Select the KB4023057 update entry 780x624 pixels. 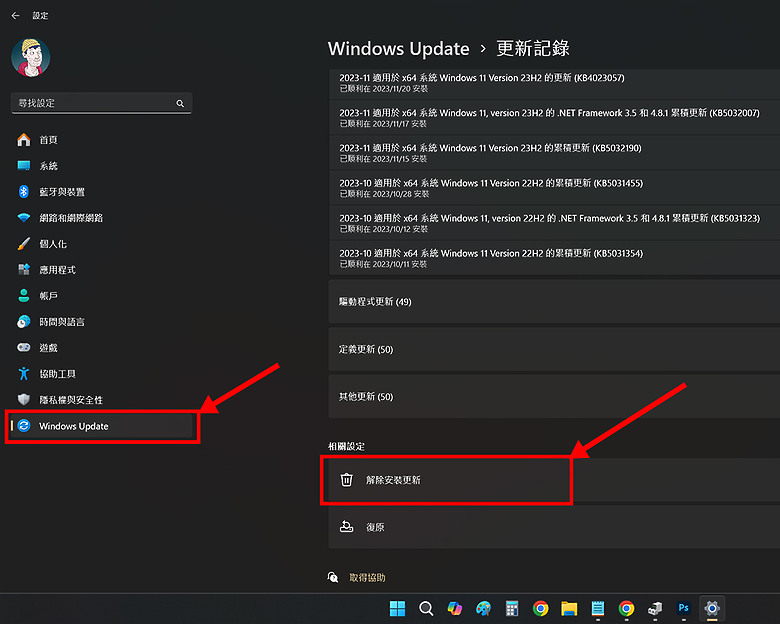click(x=554, y=83)
